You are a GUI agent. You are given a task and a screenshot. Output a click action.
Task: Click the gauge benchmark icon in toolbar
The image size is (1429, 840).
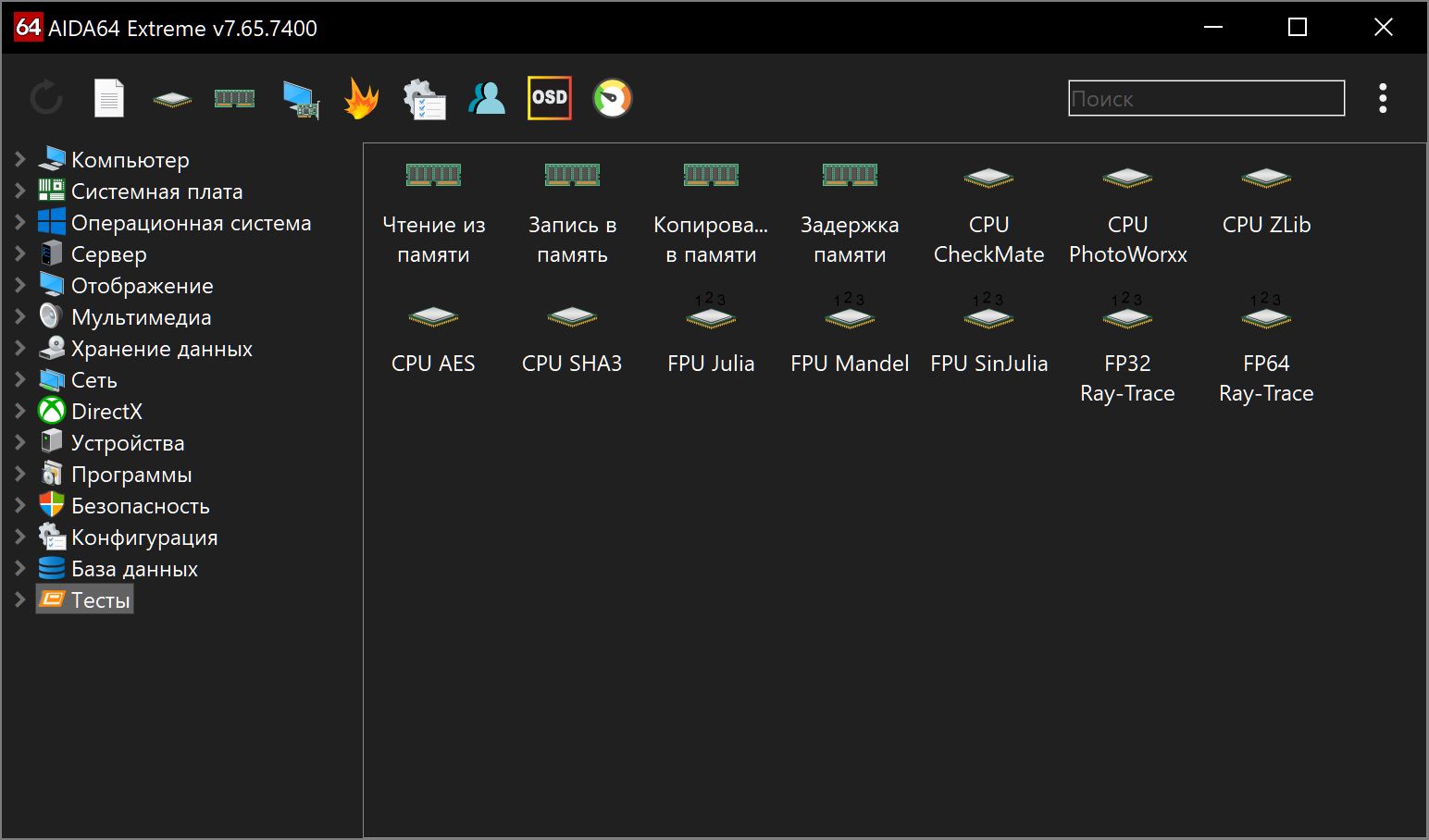coord(612,98)
